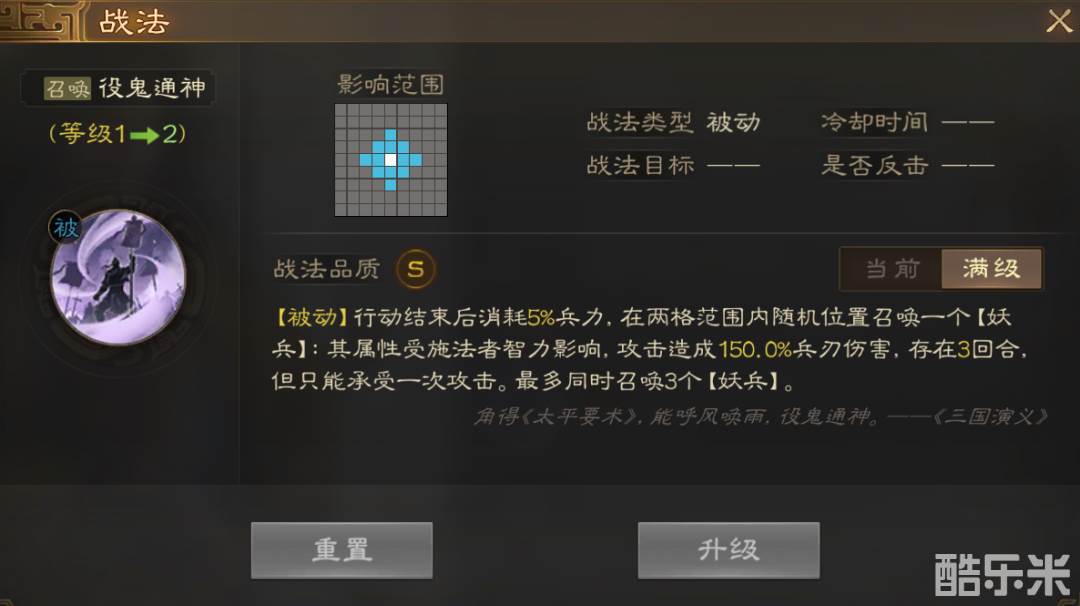The height and width of the screenshot is (606, 1080).
Task: Click the 是否反击 counterattack field
Action: [908, 165]
